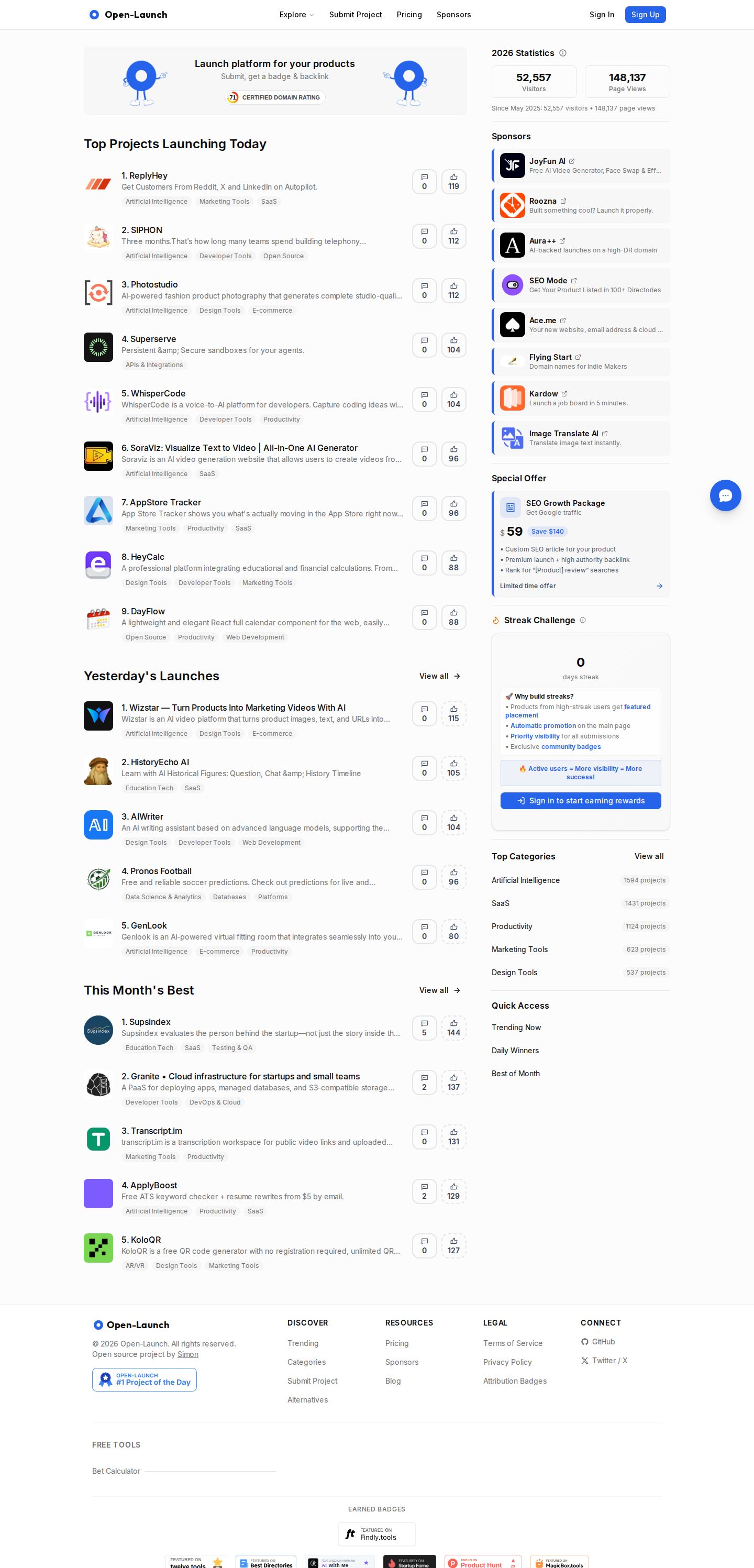This screenshot has height=1568, width=754.
Task: Upvote the KoloQR project
Action: tap(454, 1246)
